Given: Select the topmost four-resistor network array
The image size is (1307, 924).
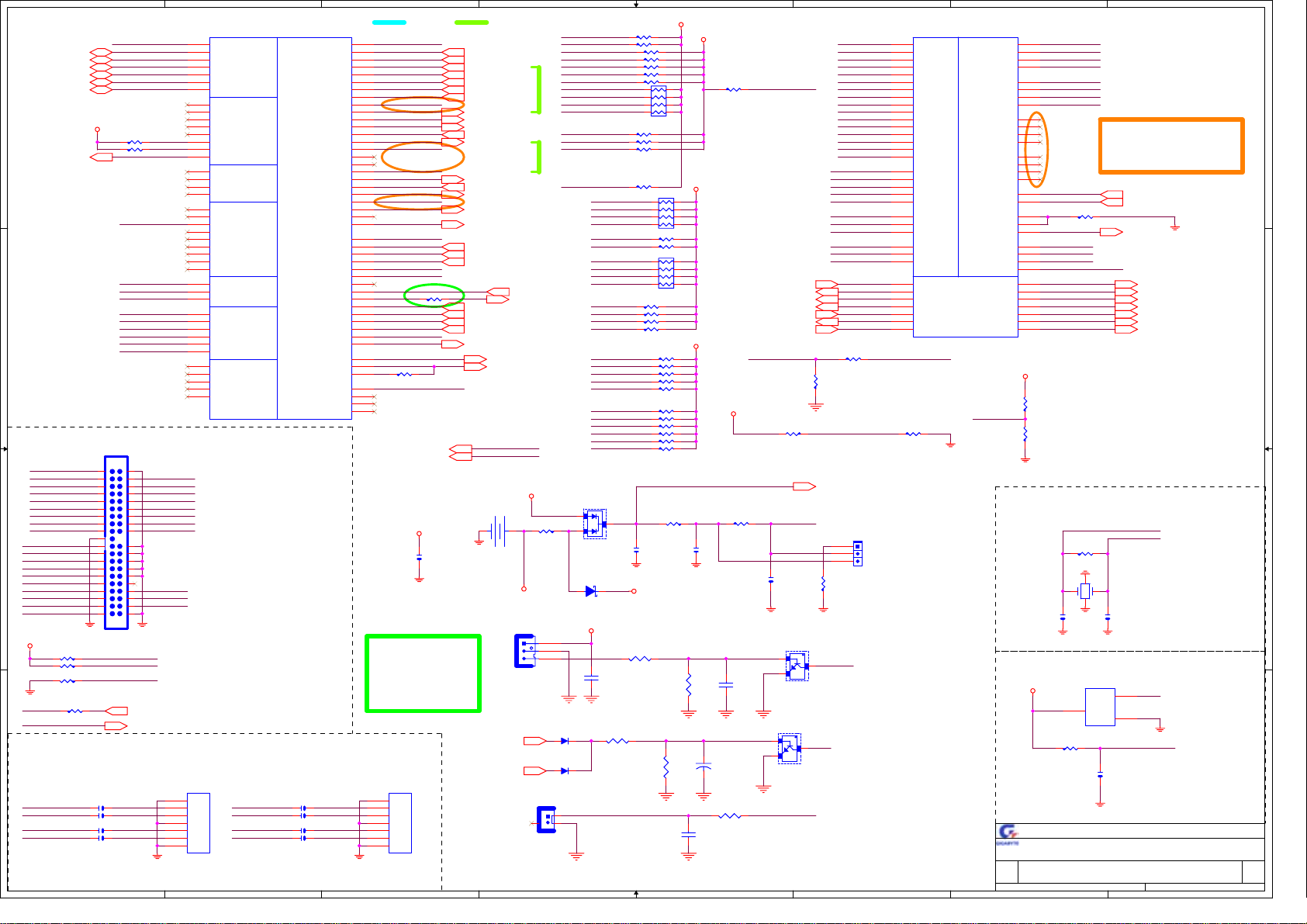Looking at the screenshot, I should [x=659, y=101].
